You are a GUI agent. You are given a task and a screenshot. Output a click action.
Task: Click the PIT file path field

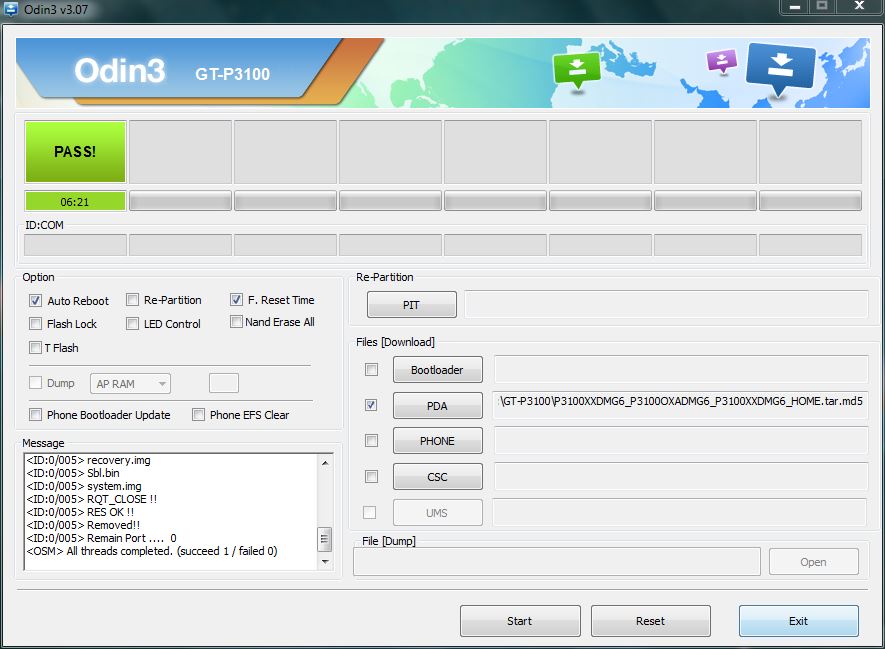point(666,305)
